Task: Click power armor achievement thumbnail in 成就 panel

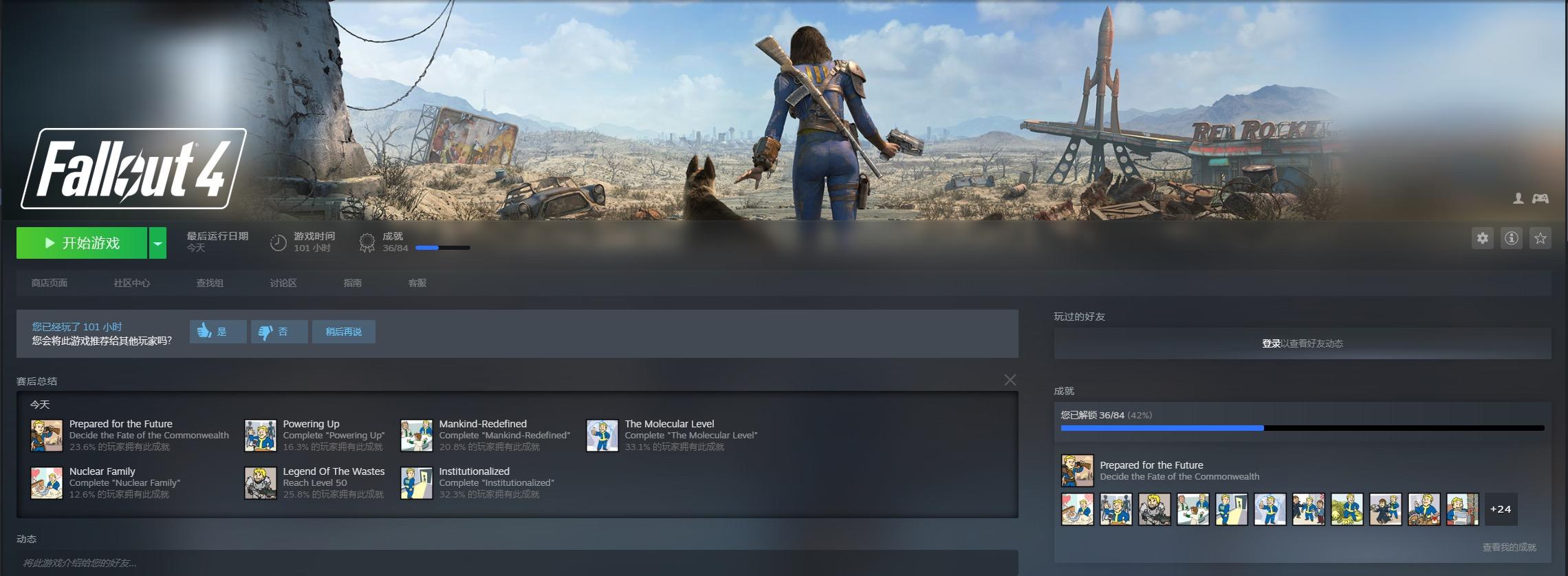Action: click(x=1155, y=509)
